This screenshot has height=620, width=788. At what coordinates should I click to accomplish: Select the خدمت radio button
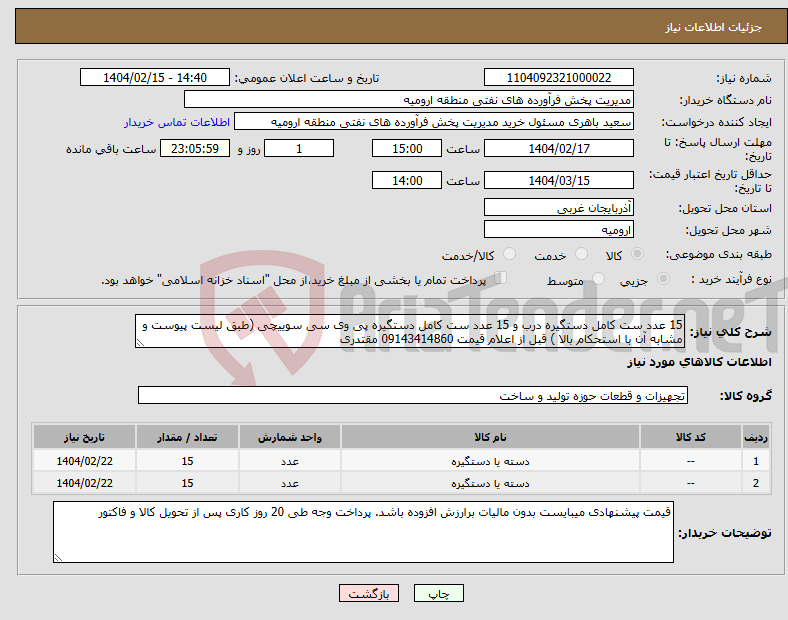(581, 254)
